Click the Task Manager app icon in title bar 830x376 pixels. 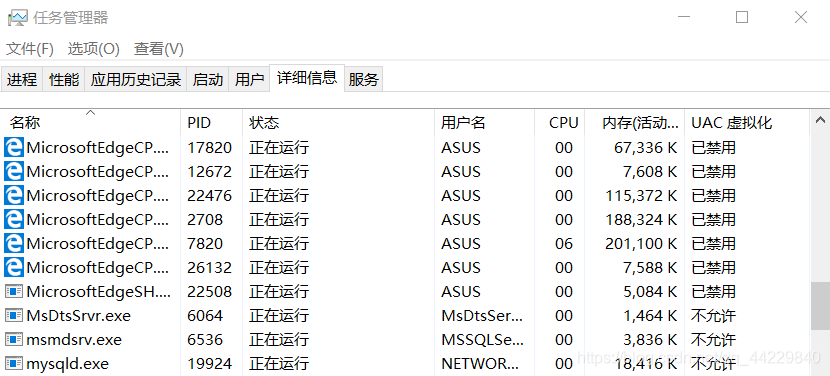(17, 18)
